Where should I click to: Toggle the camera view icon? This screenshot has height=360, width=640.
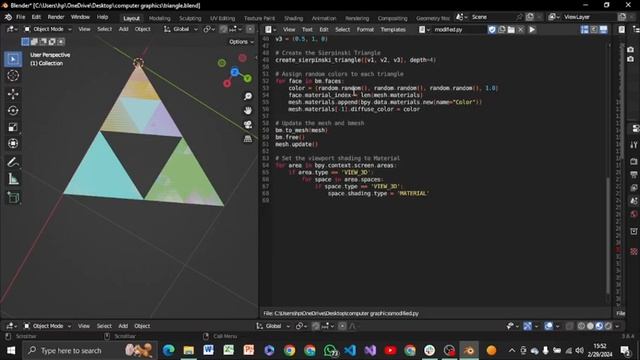pyautogui.click(x=248, y=125)
